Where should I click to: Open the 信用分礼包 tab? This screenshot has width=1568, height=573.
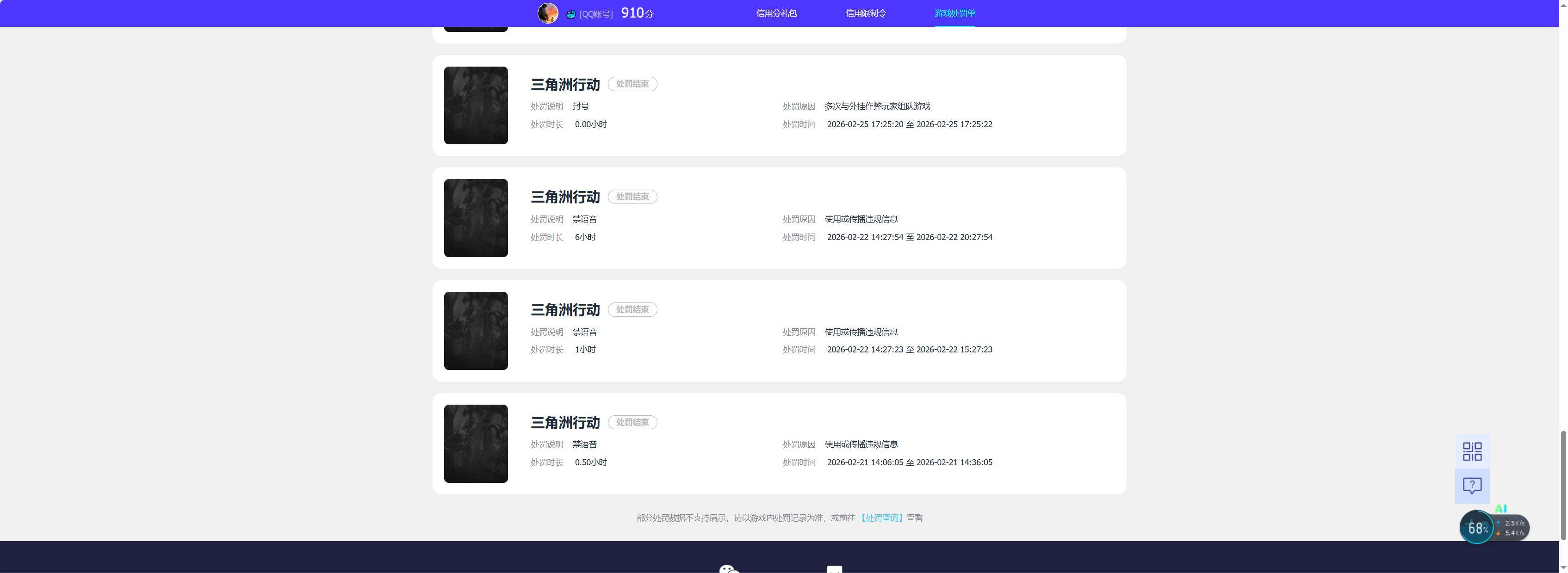[x=776, y=13]
